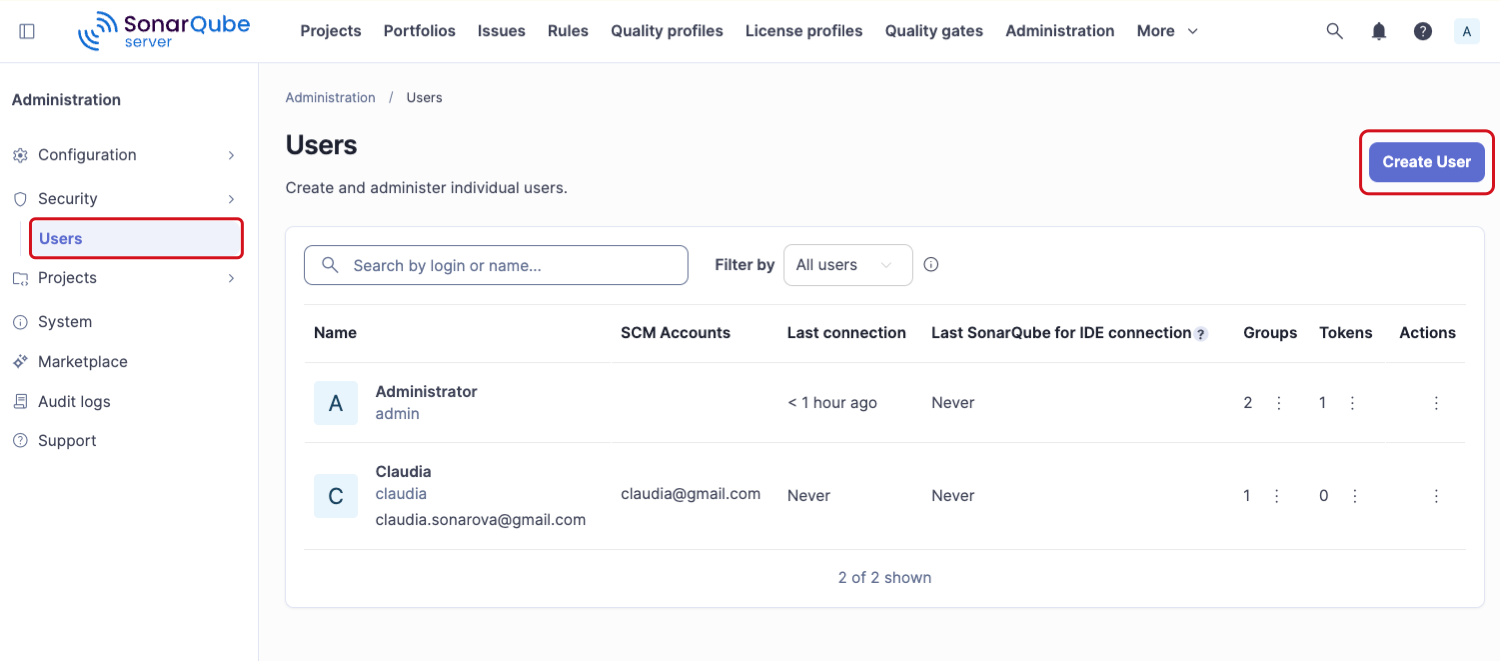This screenshot has height=661, width=1500.
Task: Open Rules in top navigation
Action: [568, 31]
